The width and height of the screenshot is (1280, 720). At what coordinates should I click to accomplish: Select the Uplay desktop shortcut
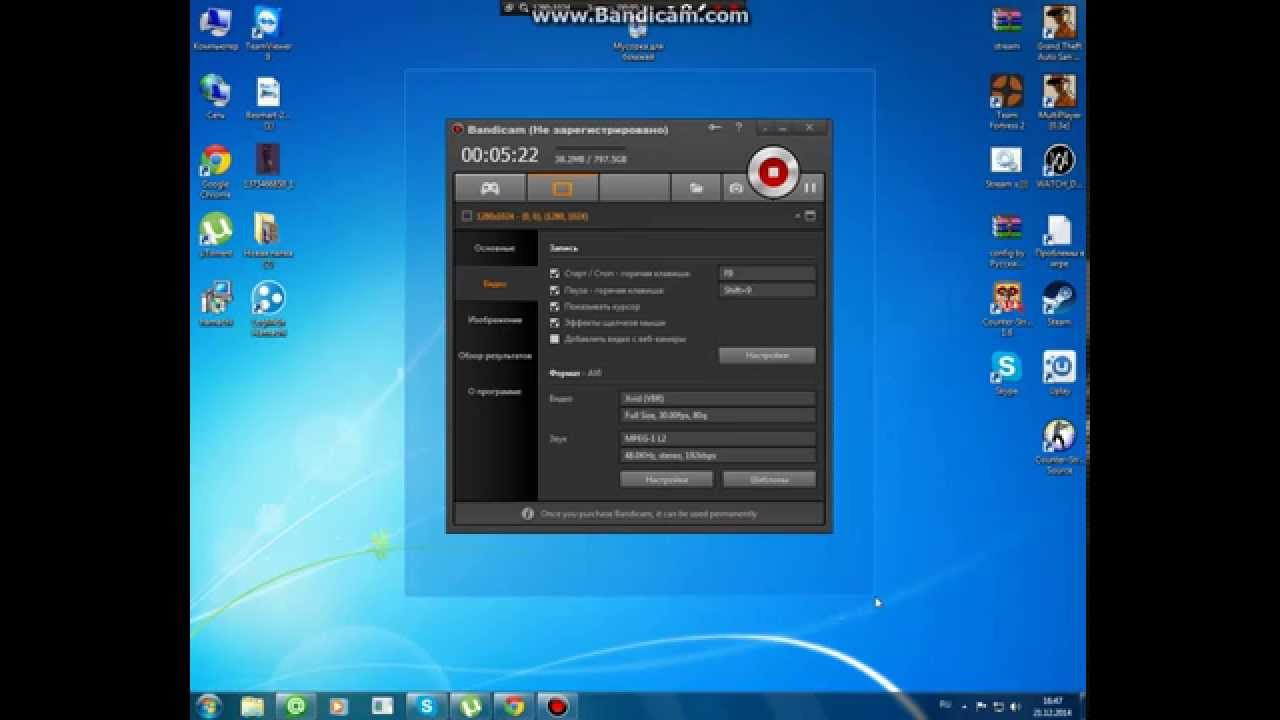click(1059, 373)
